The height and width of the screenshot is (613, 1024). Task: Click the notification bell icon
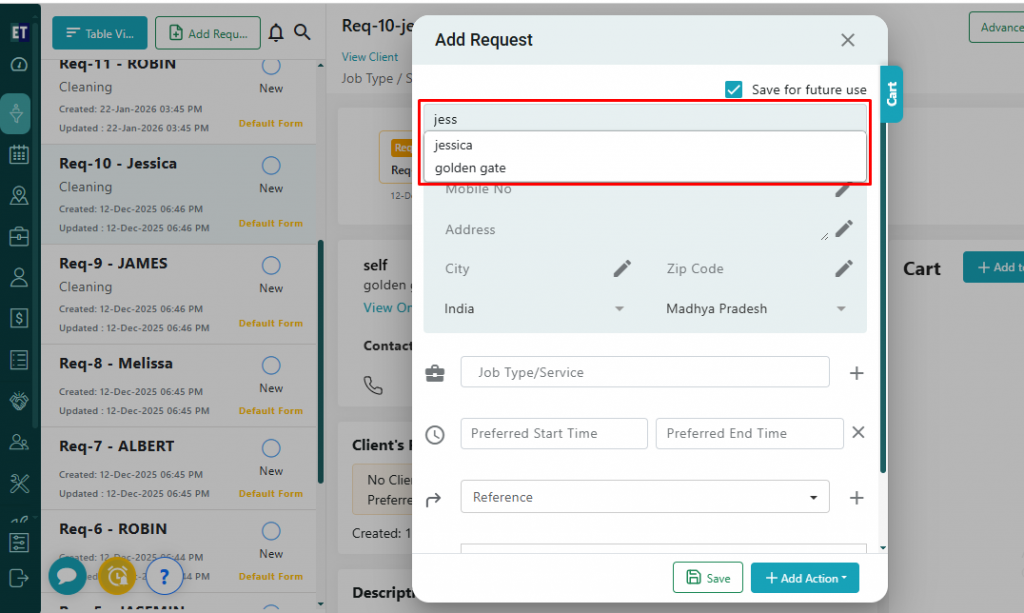tap(277, 33)
